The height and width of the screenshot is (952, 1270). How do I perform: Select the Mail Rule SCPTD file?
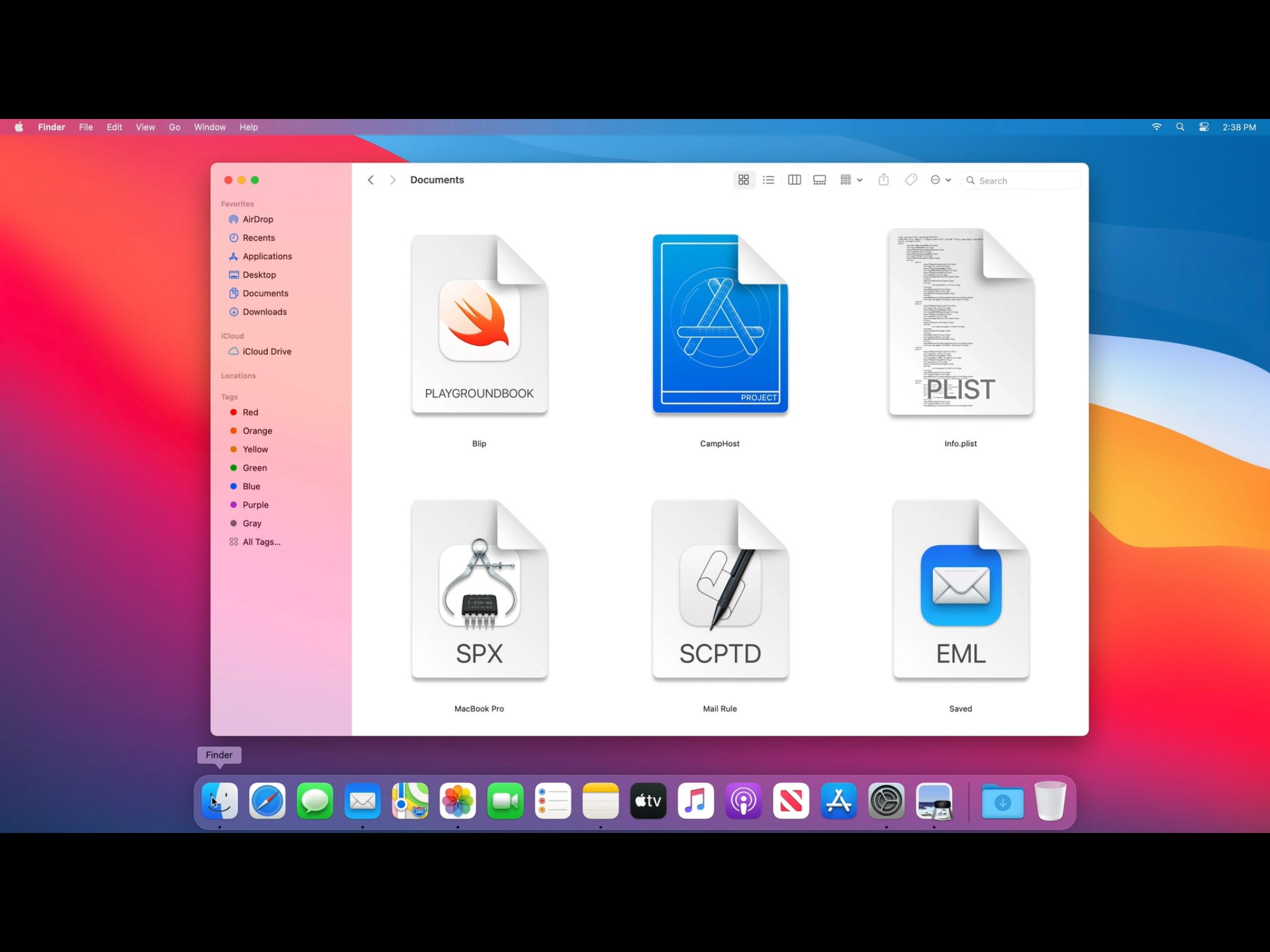pyautogui.click(x=720, y=589)
